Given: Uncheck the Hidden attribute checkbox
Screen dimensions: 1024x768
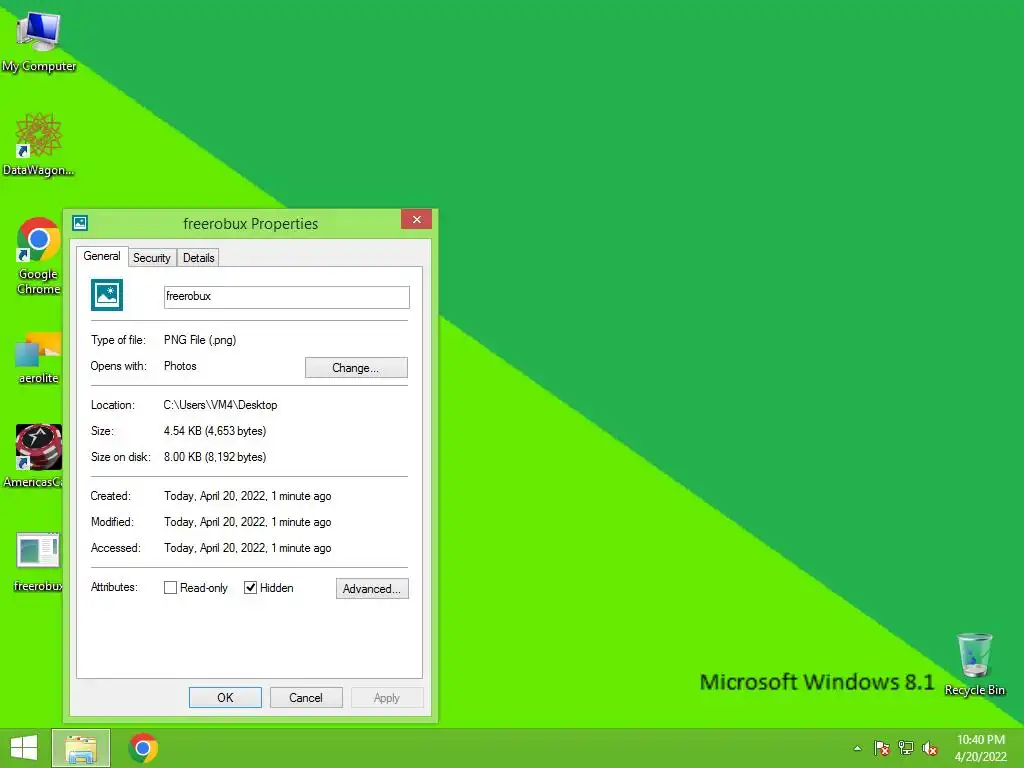Looking at the screenshot, I should tap(250, 588).
